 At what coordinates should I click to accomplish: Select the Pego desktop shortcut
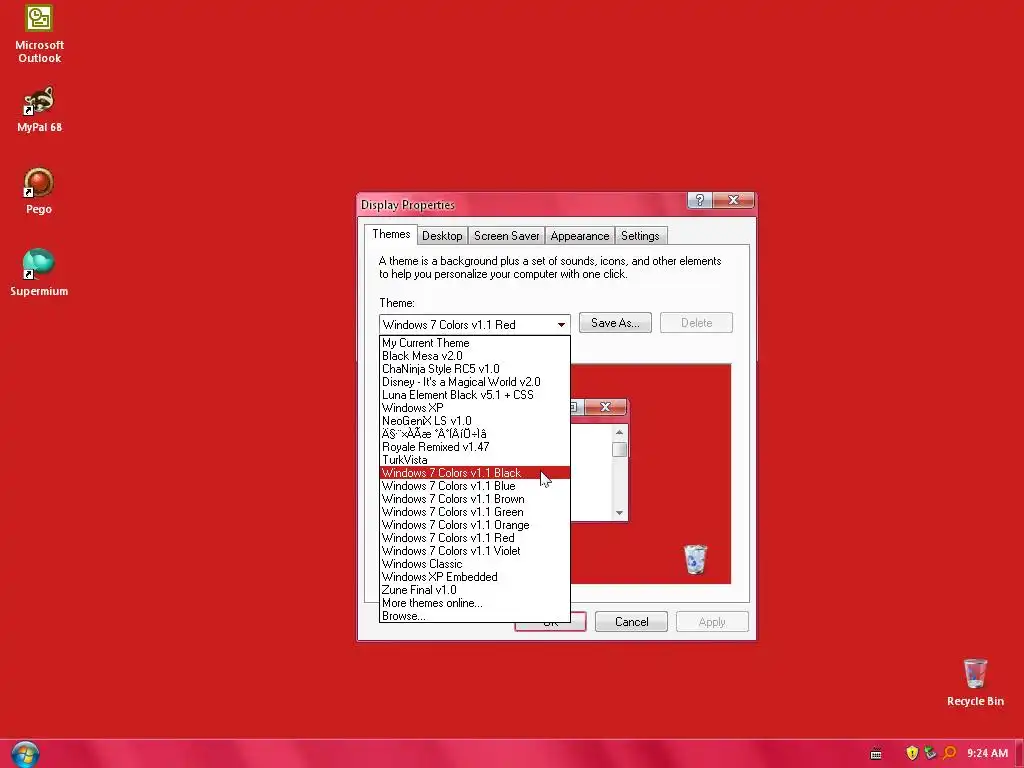pos(39,191)
